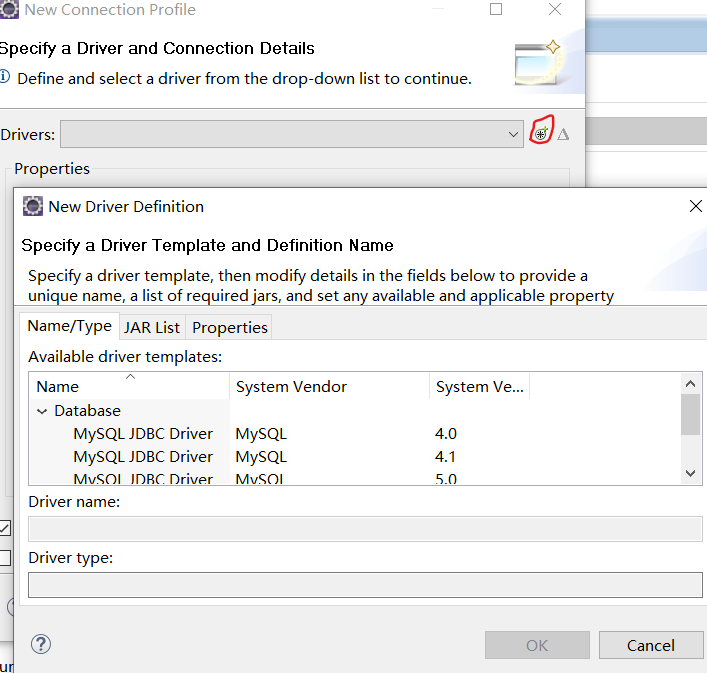Click the scroll-down arrow in templates list

tap(690, 473)
